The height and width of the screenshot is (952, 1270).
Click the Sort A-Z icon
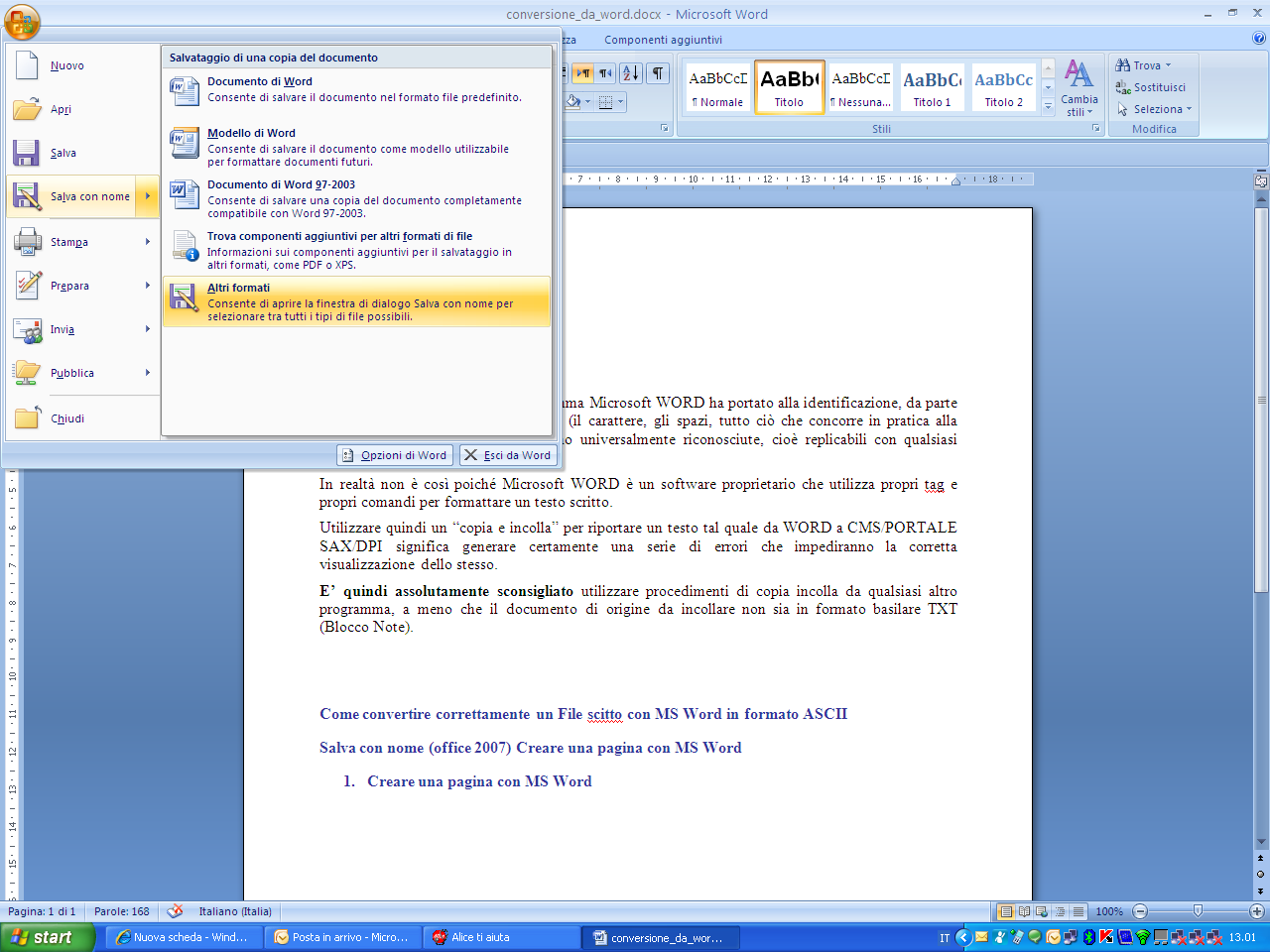pyautogui.click(x=631, y=73)
